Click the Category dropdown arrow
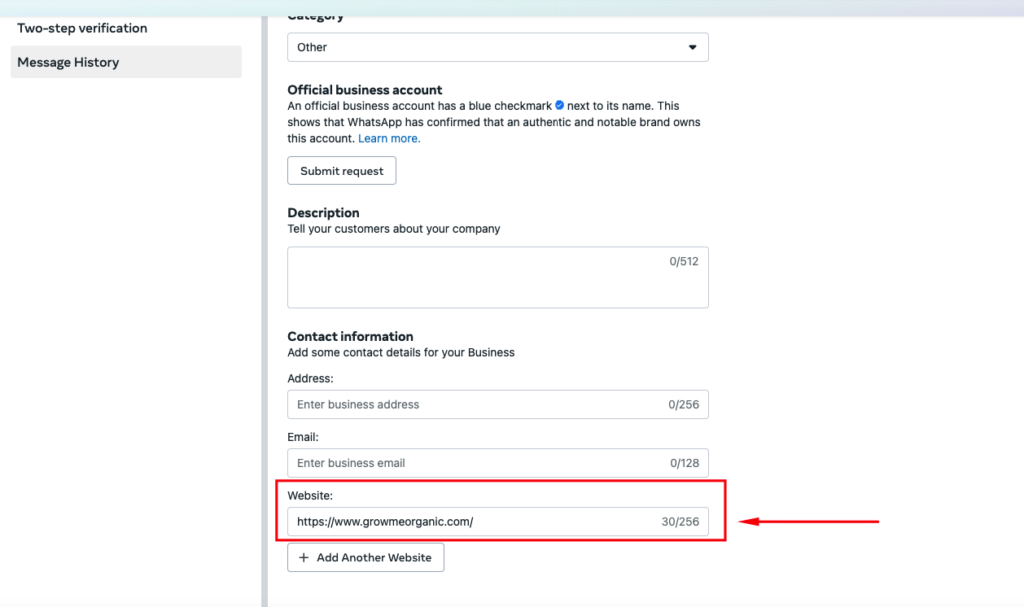Screen dimensions: 1024x607 692,47
